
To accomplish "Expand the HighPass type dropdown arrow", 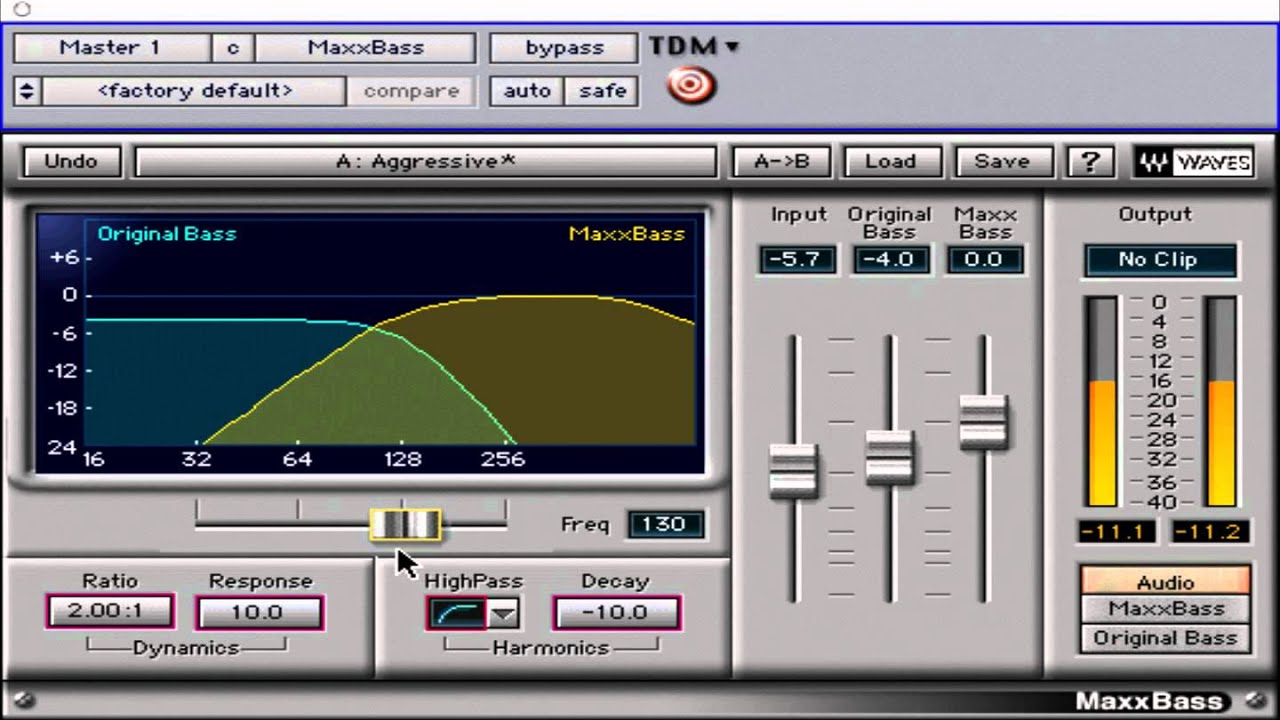I will (503, 614).
